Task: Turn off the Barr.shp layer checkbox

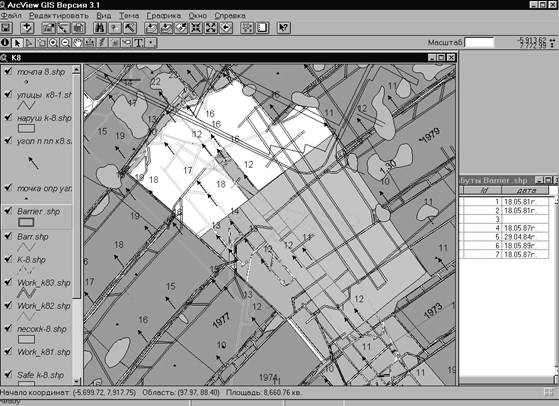Action: coord(8,236)
